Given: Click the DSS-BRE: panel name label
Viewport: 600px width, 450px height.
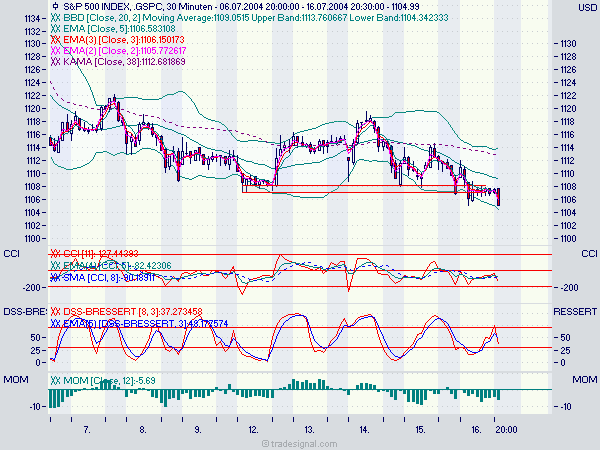Looking at the screenshot, I should click(25, 311).
